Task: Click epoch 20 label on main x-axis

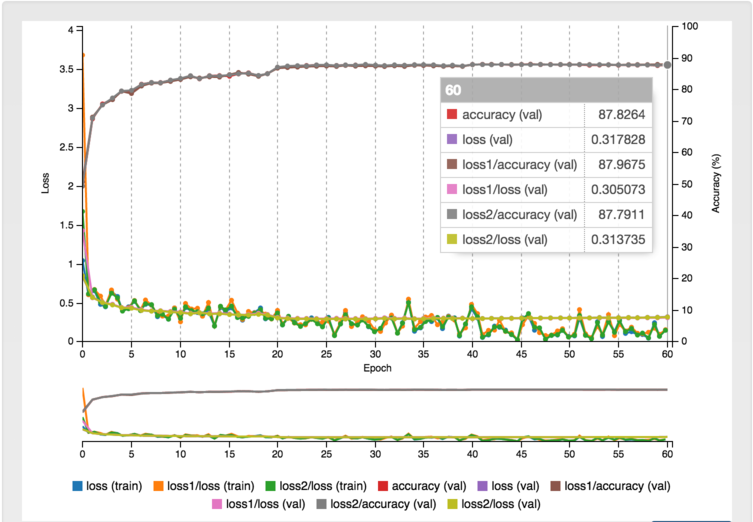Action: [277, 354]
